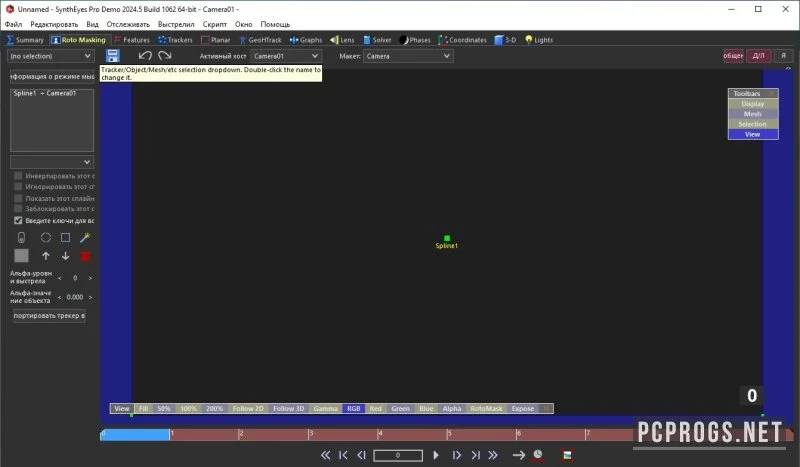
Task: Open the Lights room
Action: pyautogui.click(x=539, y=40)
